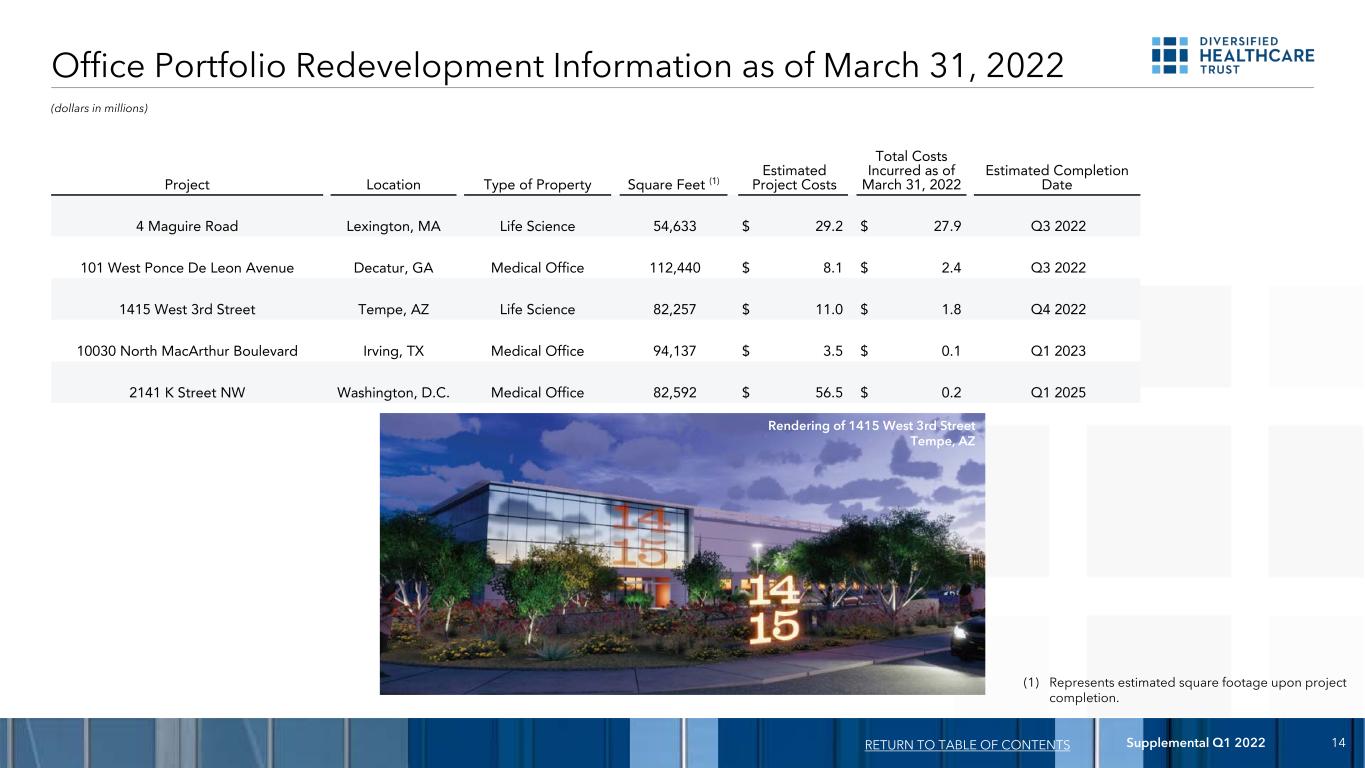
Task: Select 10030 North MacArthur Boulevard entry
Action: coord(187,351)
